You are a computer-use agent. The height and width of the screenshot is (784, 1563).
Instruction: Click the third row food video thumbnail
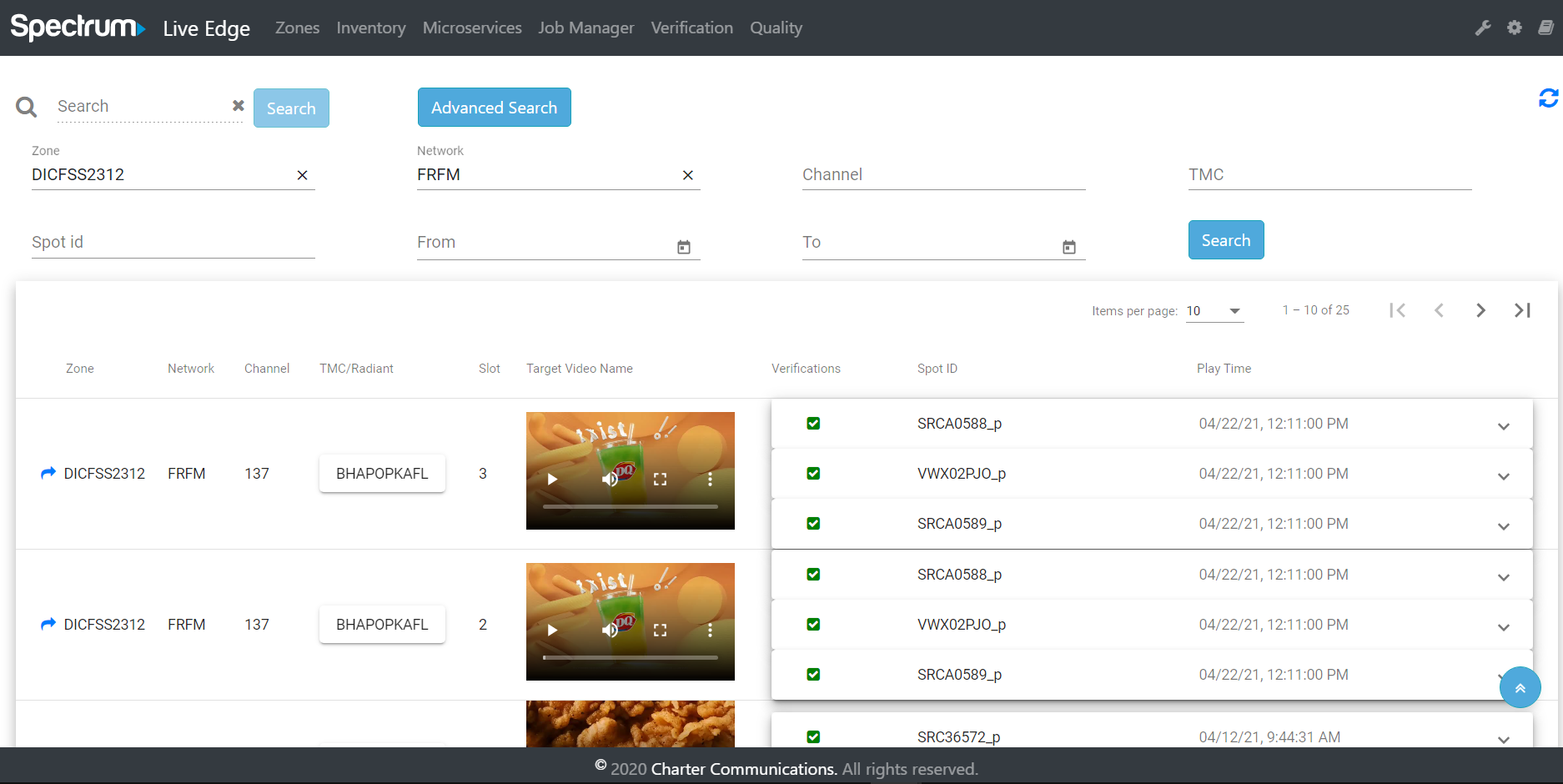(x=631, y=724)
